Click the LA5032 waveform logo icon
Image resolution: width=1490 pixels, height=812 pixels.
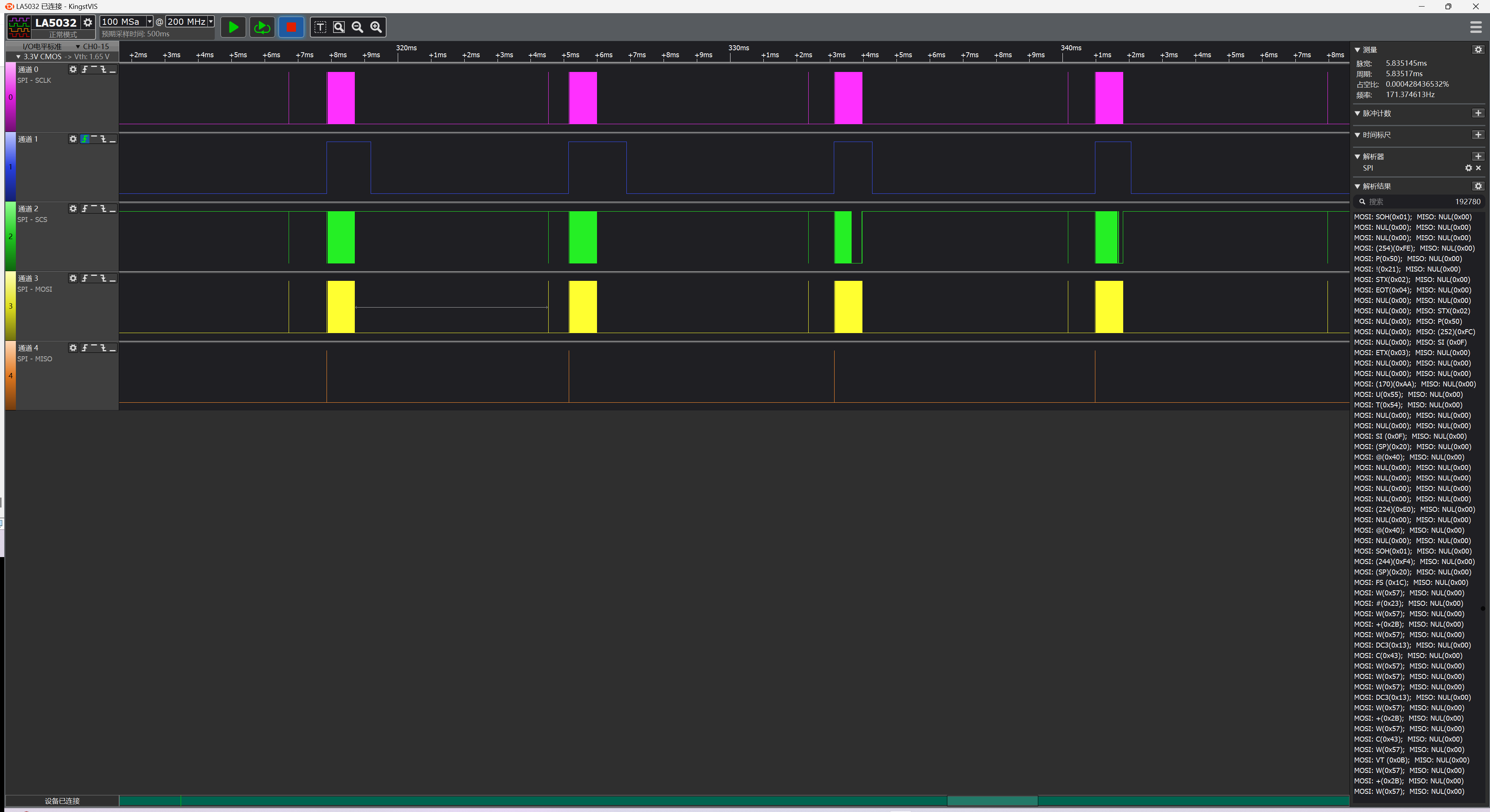19,27
